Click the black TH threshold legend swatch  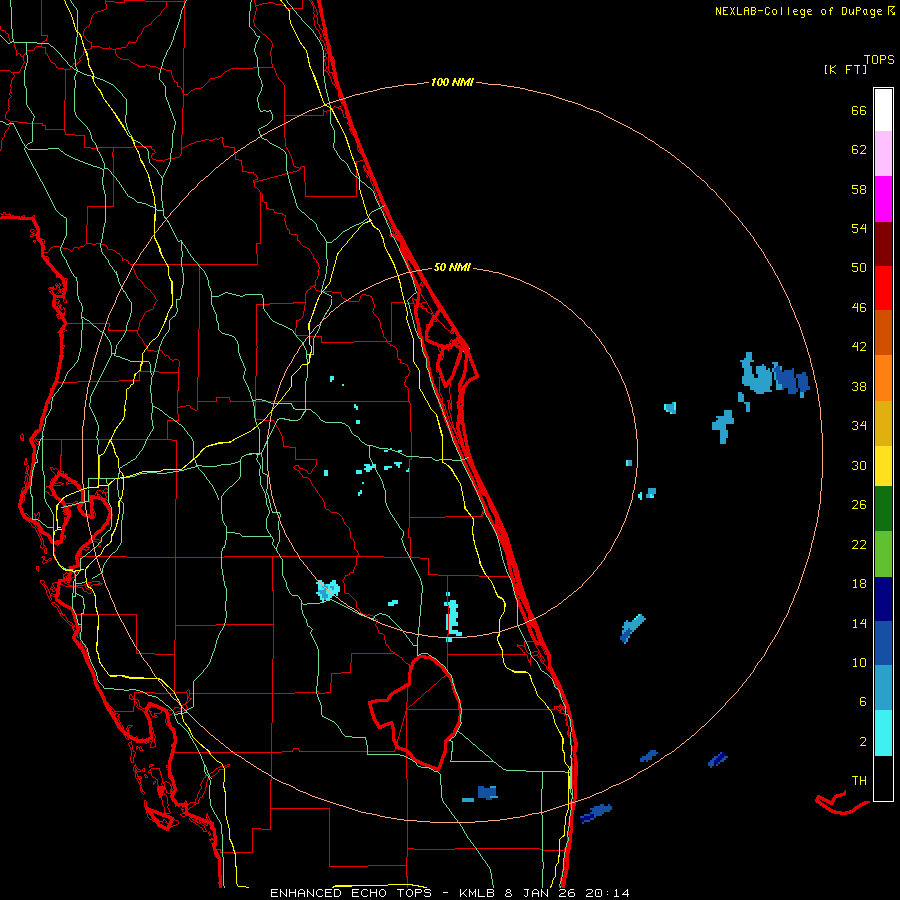(x=883, y=778)
